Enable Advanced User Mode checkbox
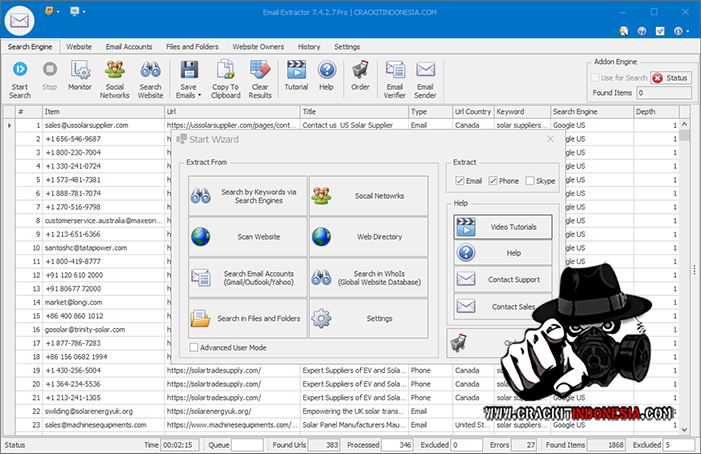 click(194, 348)
